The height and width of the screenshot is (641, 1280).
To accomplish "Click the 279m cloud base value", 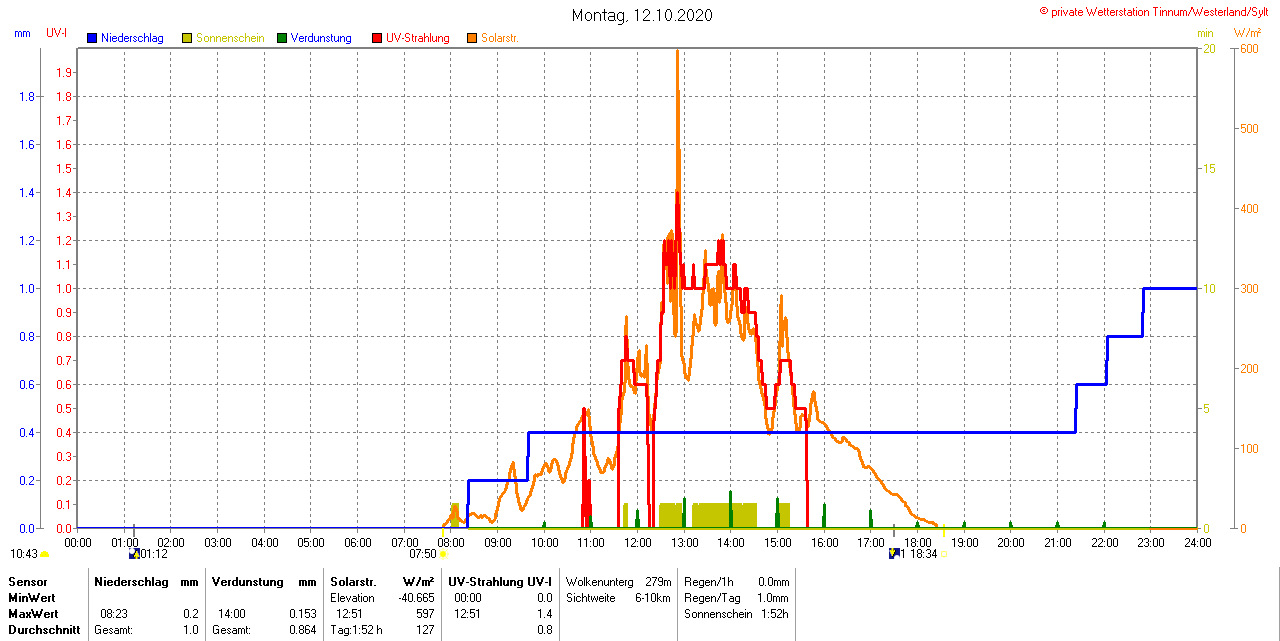I will (659, 581).
